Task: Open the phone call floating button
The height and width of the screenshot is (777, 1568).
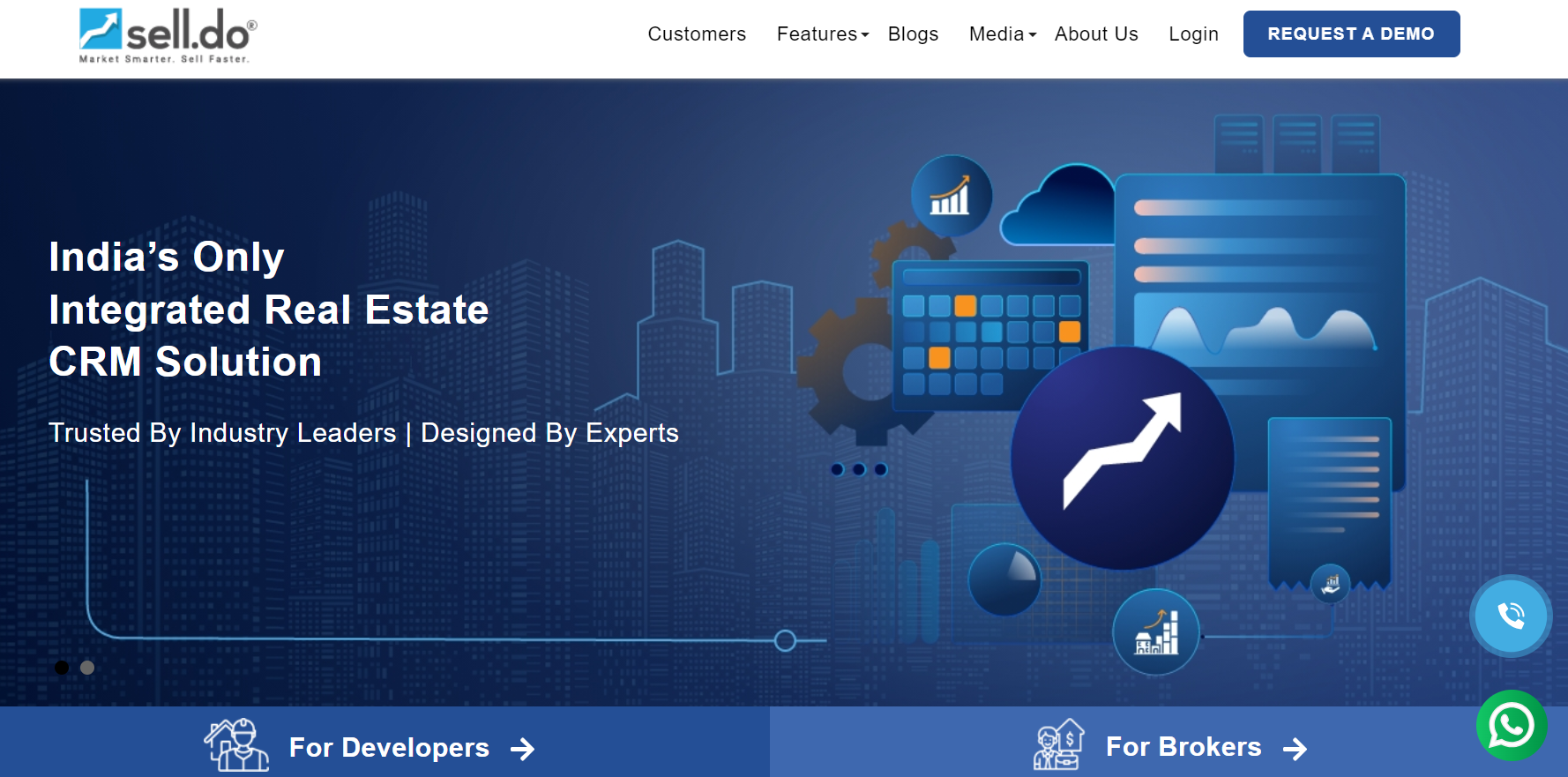Action: pos(1511,616)
